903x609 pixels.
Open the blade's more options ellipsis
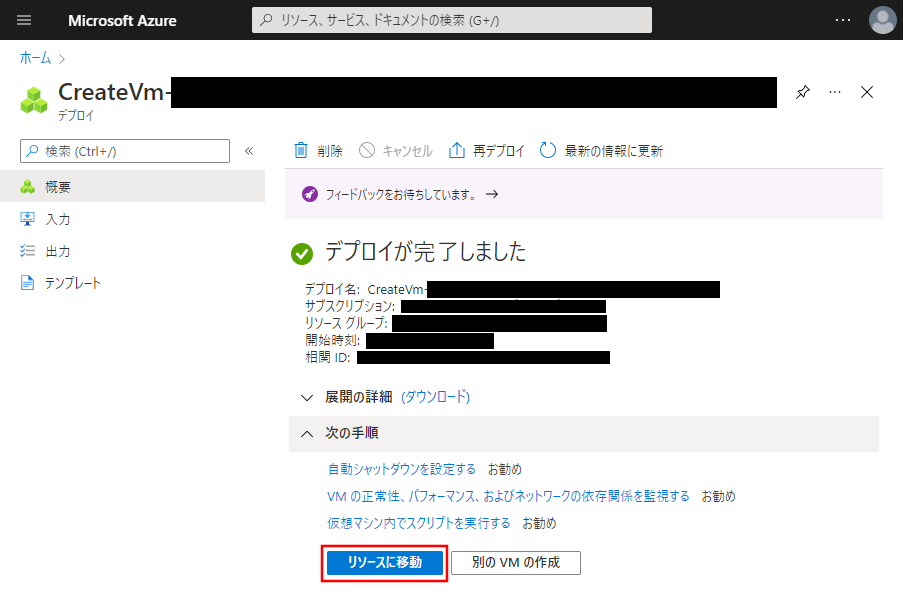click(x=835, y=92)
